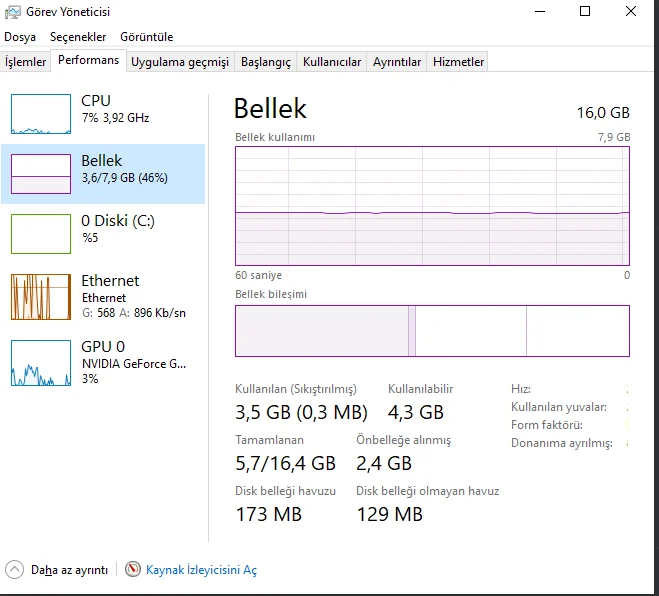
Task: Click the Resource Monitor icon at bottom
Action: (133, 570)
